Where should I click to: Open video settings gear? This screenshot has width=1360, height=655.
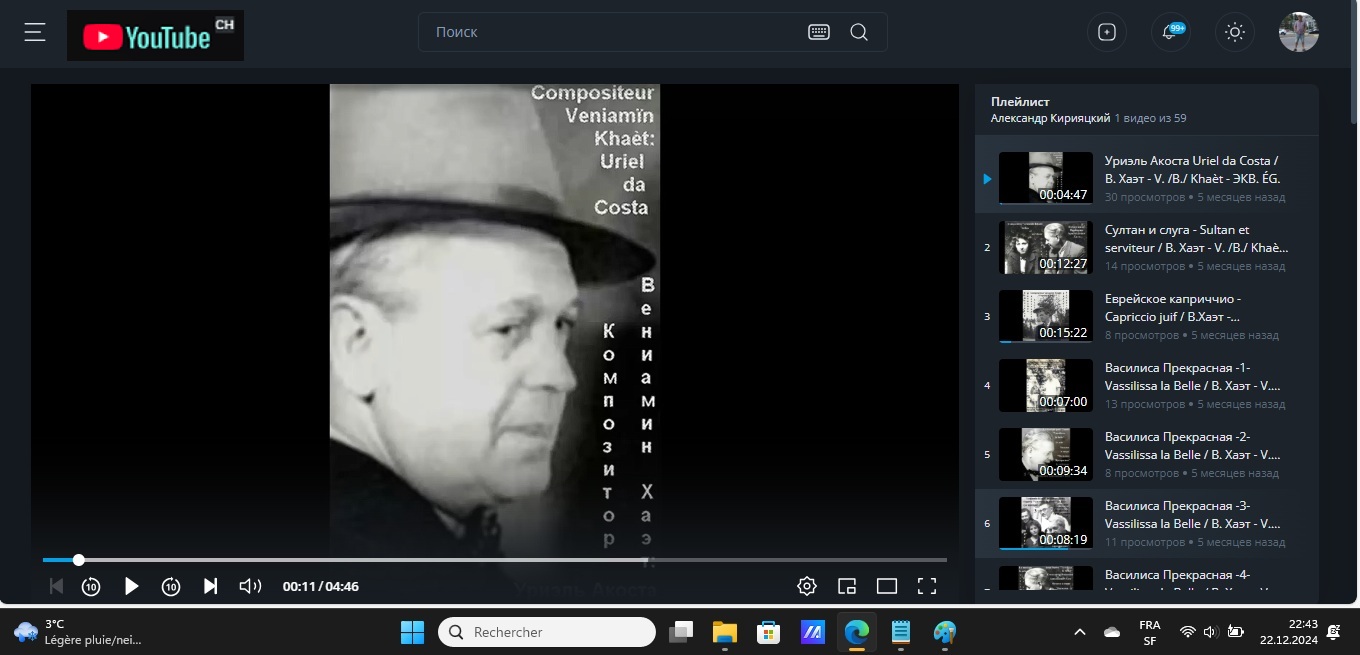pyautogui.click(x=807, y=586)
